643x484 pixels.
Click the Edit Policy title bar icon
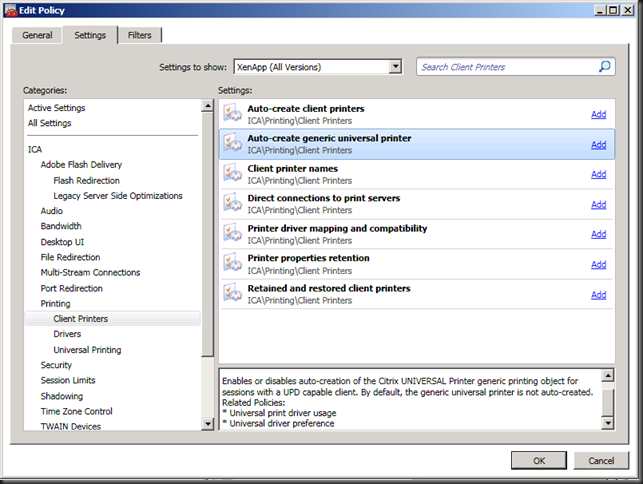pos(11,10)
